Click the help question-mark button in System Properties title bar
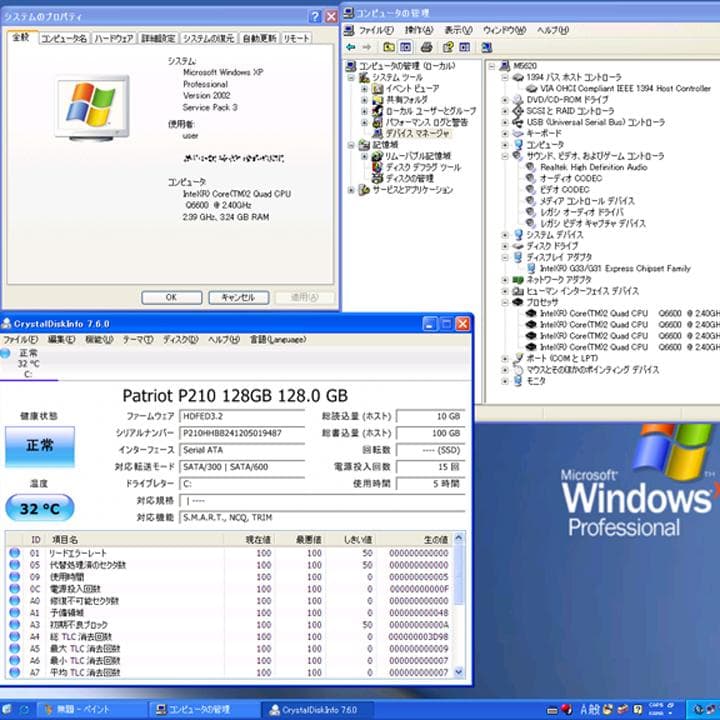 pos(315,17)
